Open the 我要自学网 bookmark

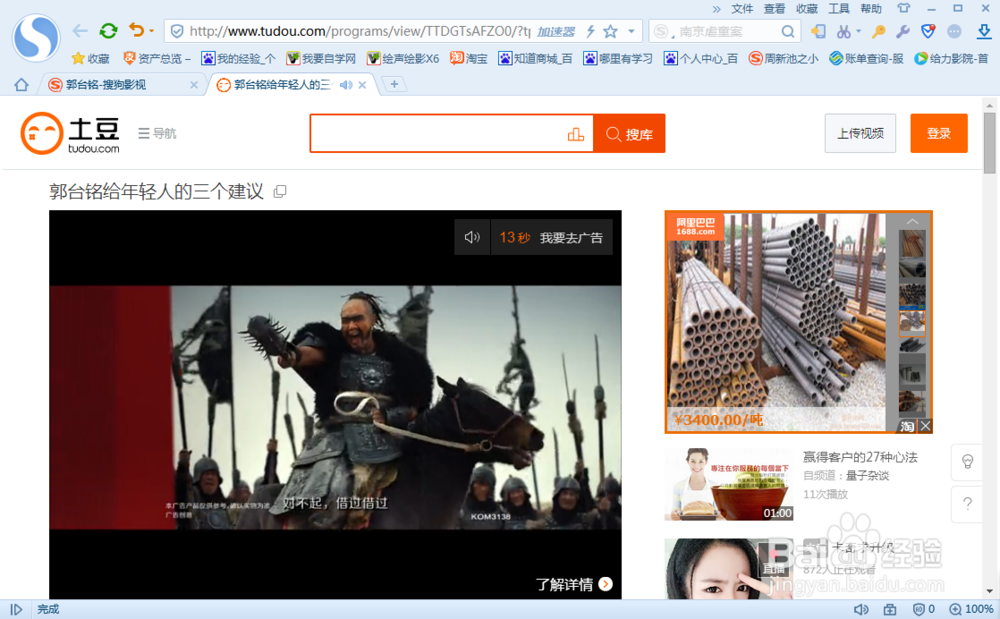pos(321,59)
